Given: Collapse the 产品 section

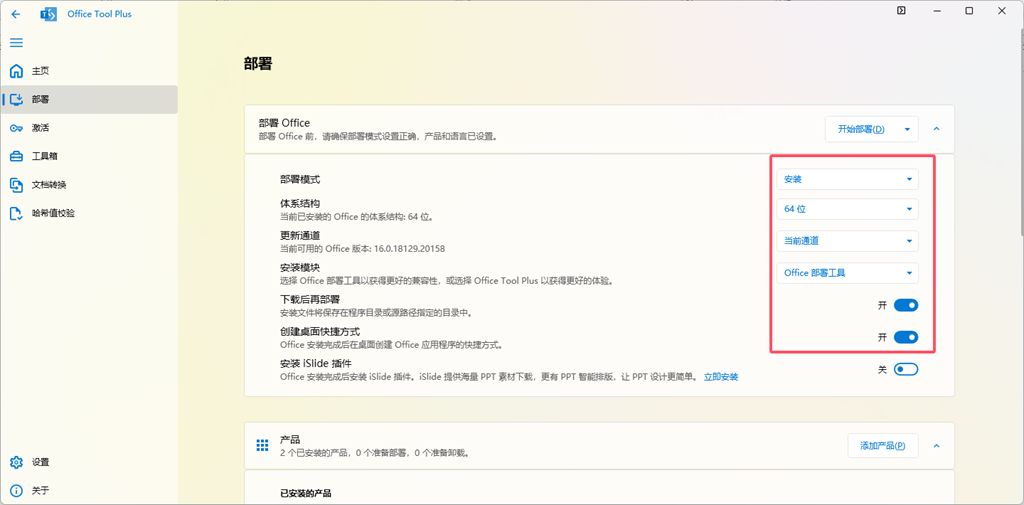Looking at the screenshot, I should [936, 446].
